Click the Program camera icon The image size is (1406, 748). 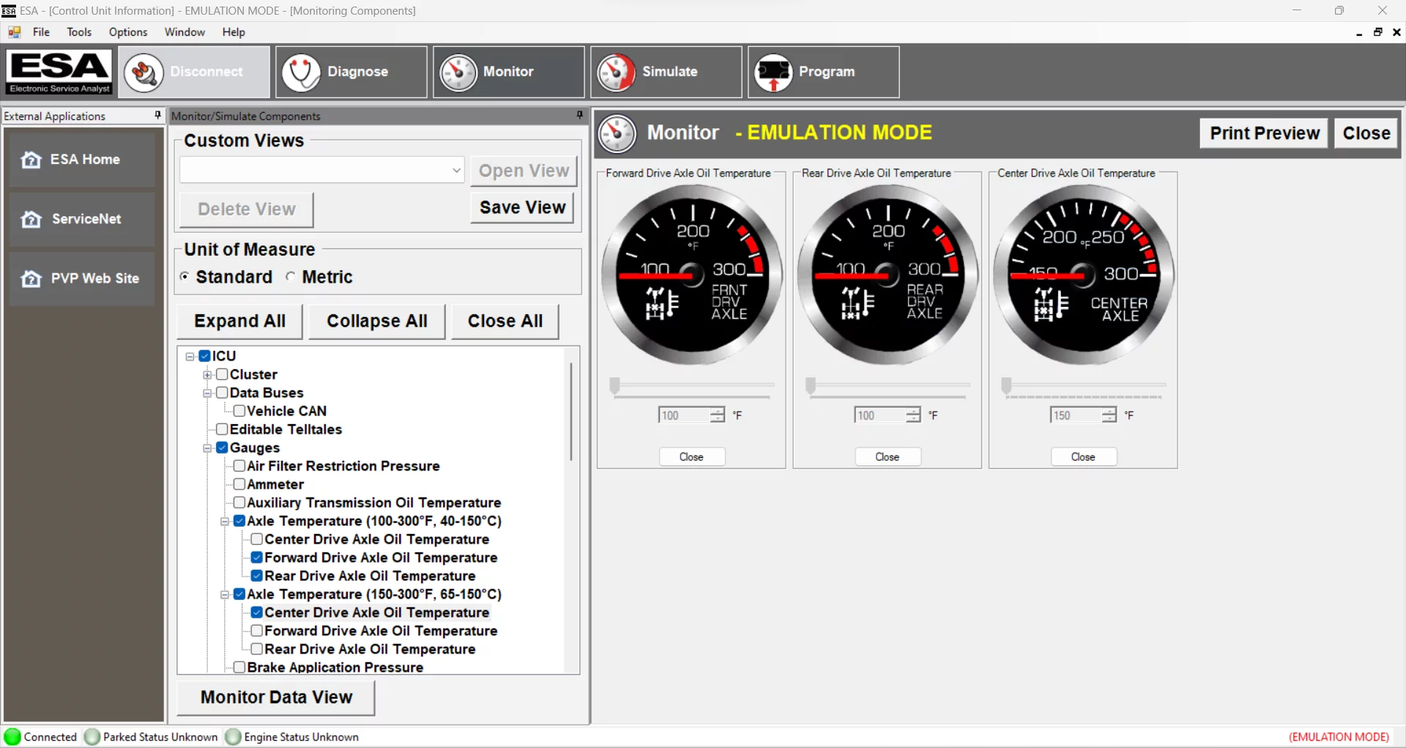(773, 71)
